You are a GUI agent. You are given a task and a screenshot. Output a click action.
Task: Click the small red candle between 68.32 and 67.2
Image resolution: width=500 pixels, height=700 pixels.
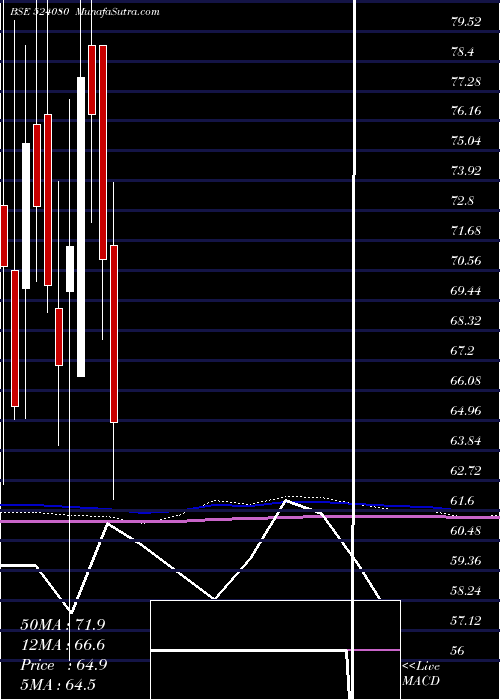pos(59,337)
